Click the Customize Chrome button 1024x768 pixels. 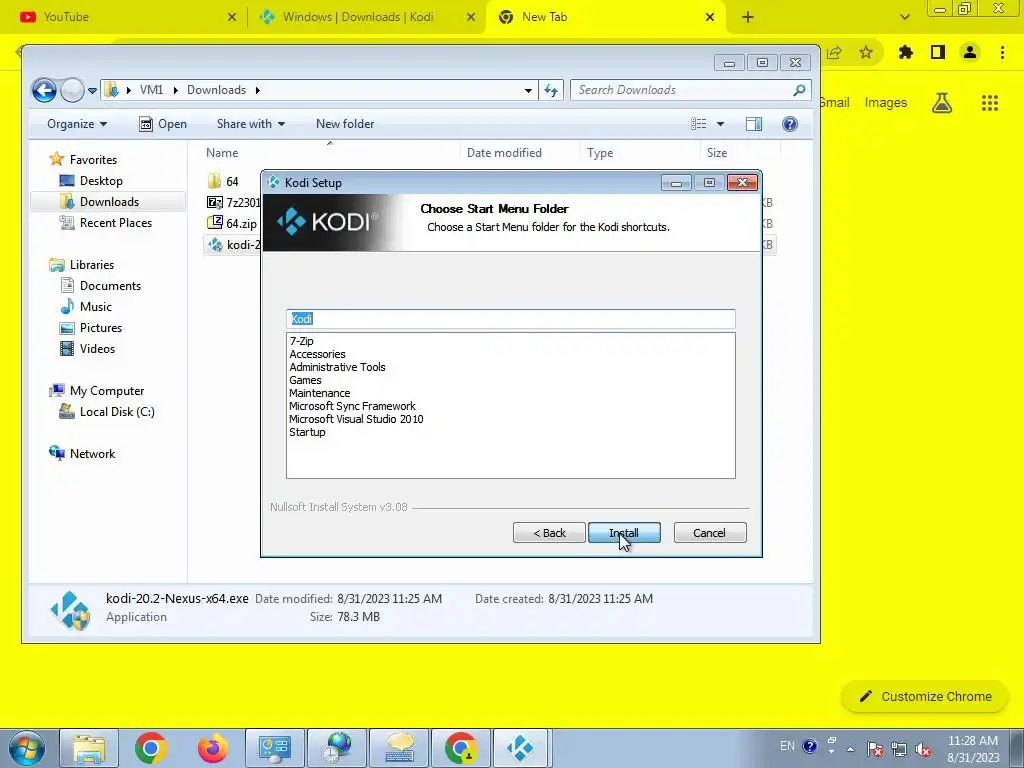pos(926,696)
